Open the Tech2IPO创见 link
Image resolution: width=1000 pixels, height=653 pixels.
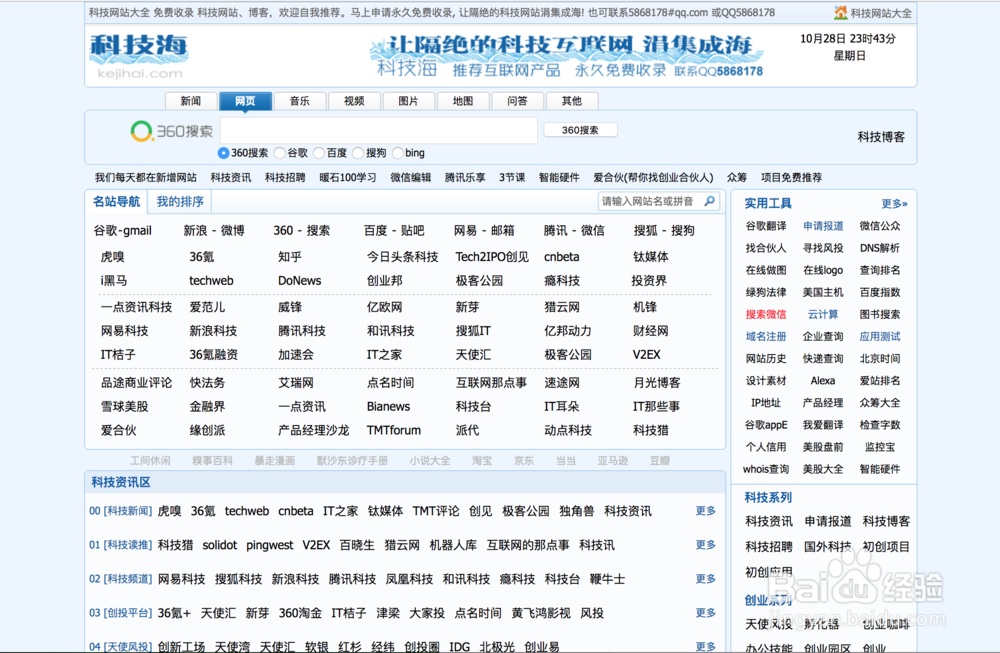492,257
